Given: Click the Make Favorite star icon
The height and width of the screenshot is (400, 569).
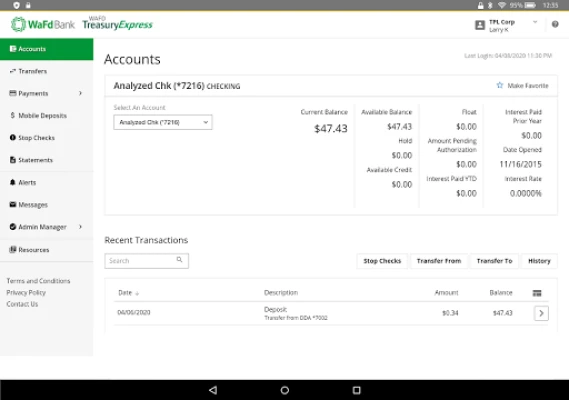Looking at the screenshot, I should 500,85.
